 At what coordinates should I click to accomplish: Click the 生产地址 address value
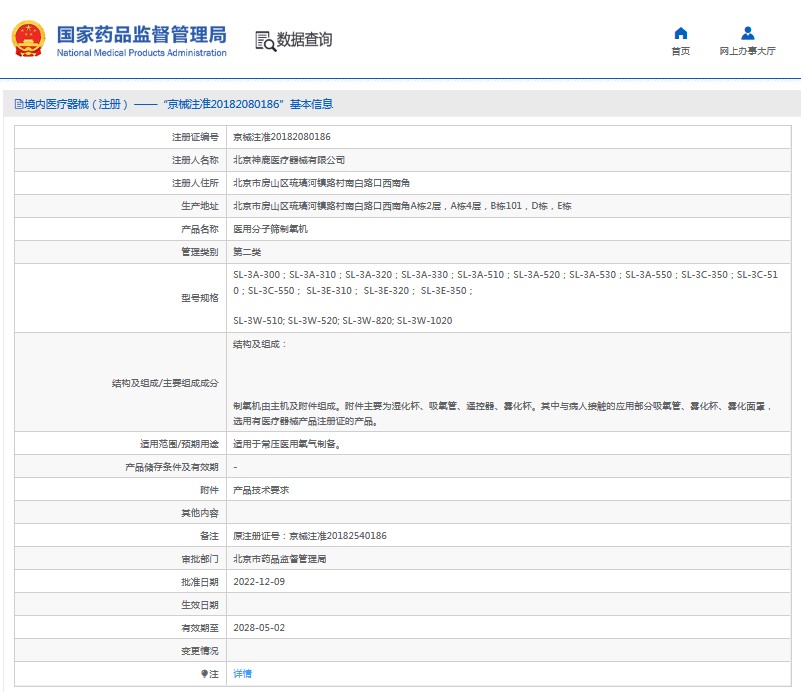click(x=401, y=205)
